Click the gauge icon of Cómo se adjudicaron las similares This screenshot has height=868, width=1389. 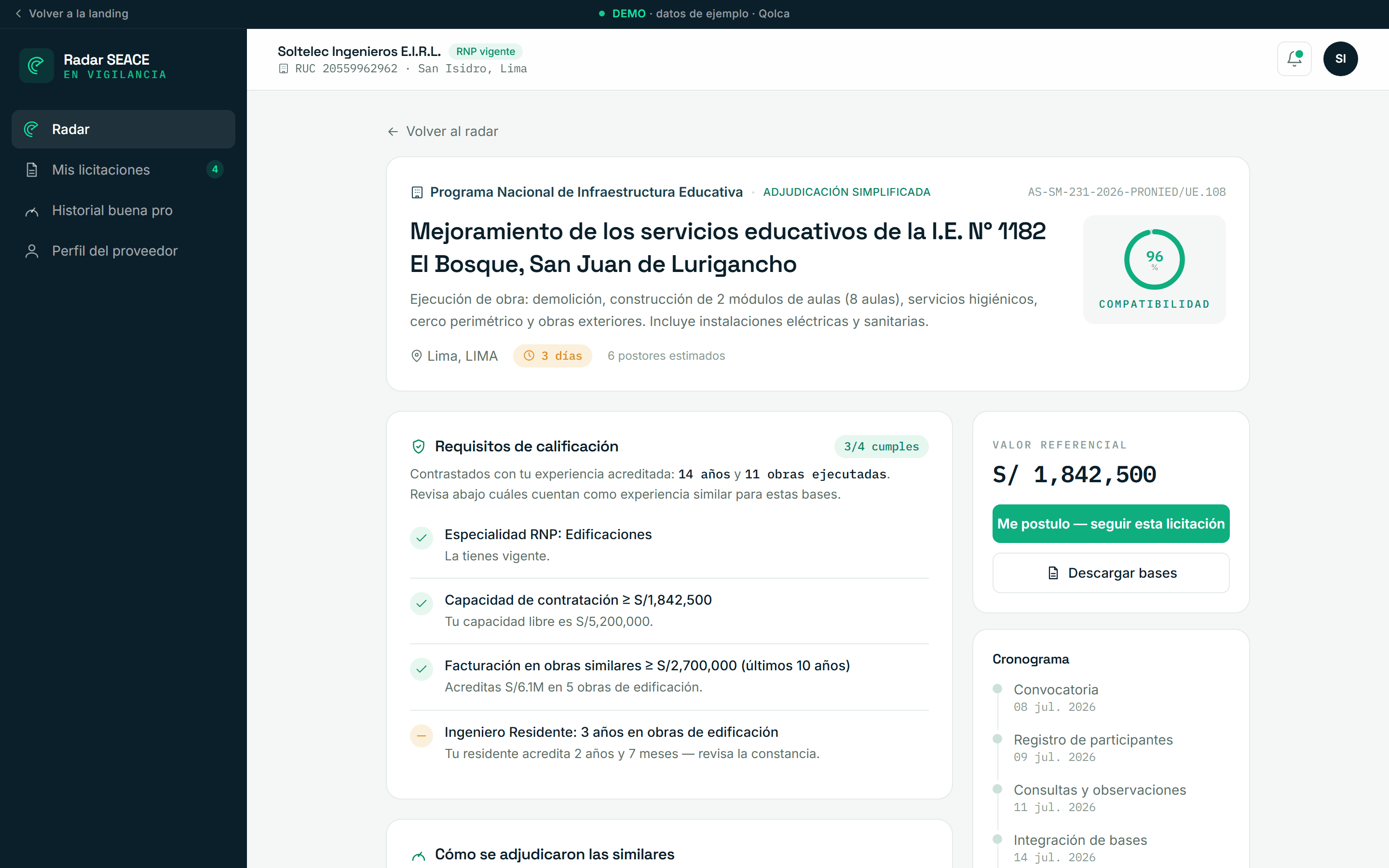click(419, 856)
